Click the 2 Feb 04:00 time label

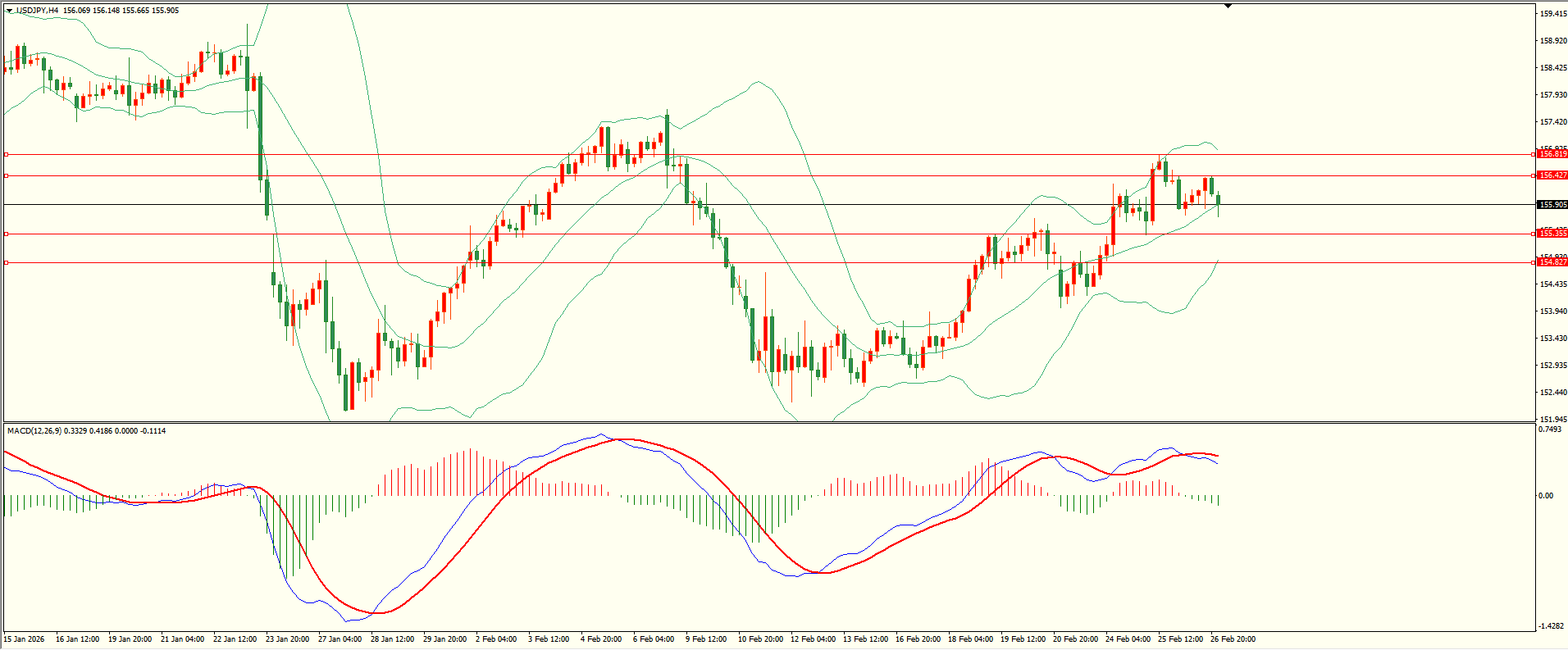tap(496, 639)
